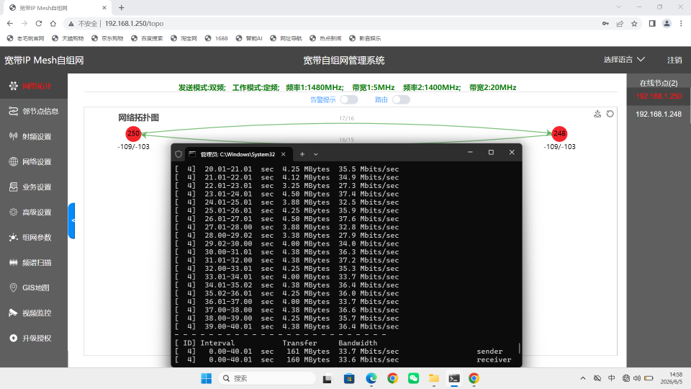Open 网络拓扑 in the sidebar
The image size is (691, 389).
[x=33, y=86]
